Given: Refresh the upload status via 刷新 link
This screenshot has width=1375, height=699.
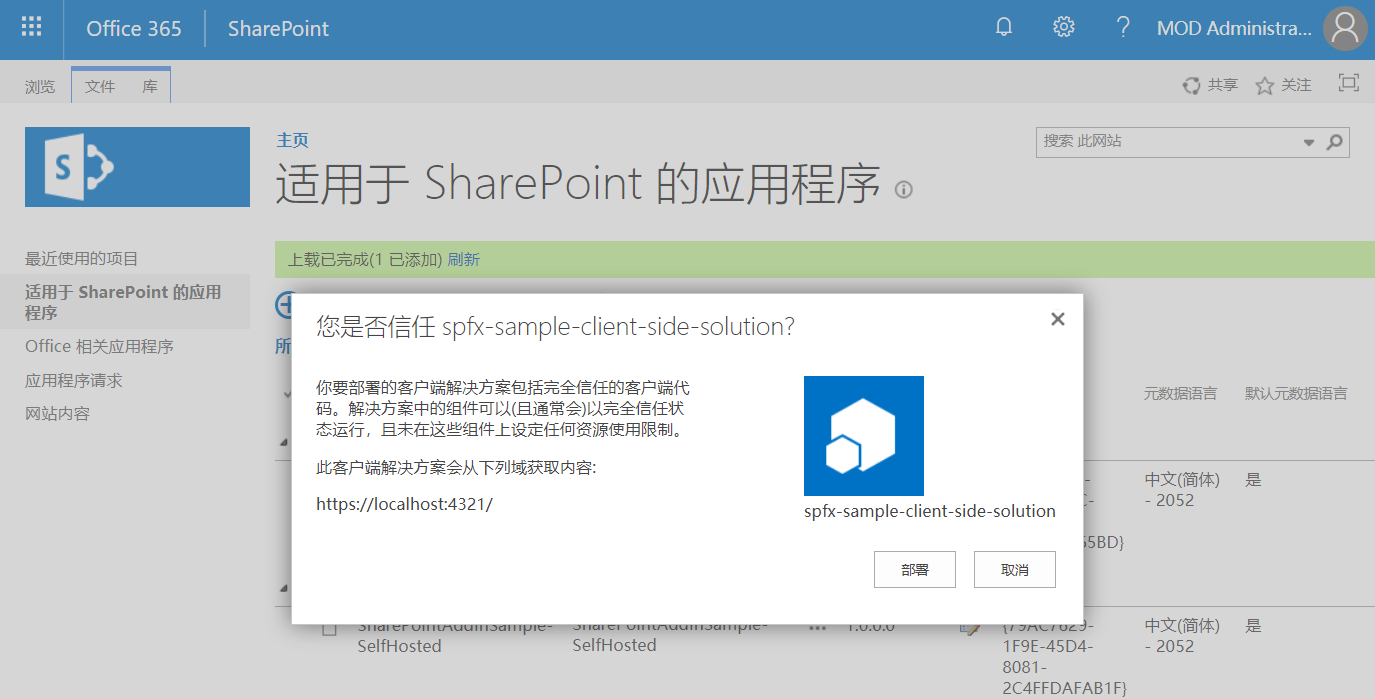Looking at the screenshot, I should point(465,259).
